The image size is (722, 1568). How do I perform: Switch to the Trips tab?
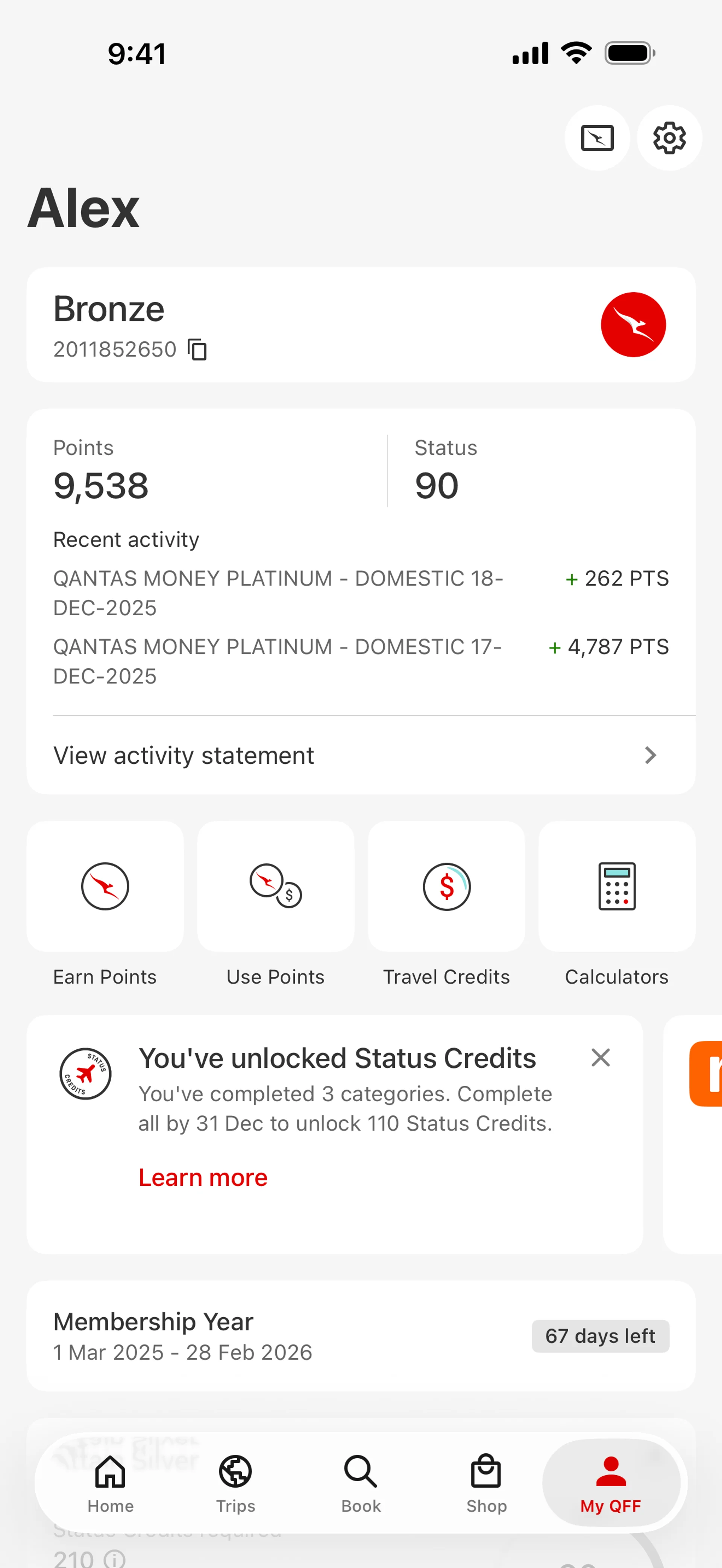pyautogui.click(x=236, y=1483)
